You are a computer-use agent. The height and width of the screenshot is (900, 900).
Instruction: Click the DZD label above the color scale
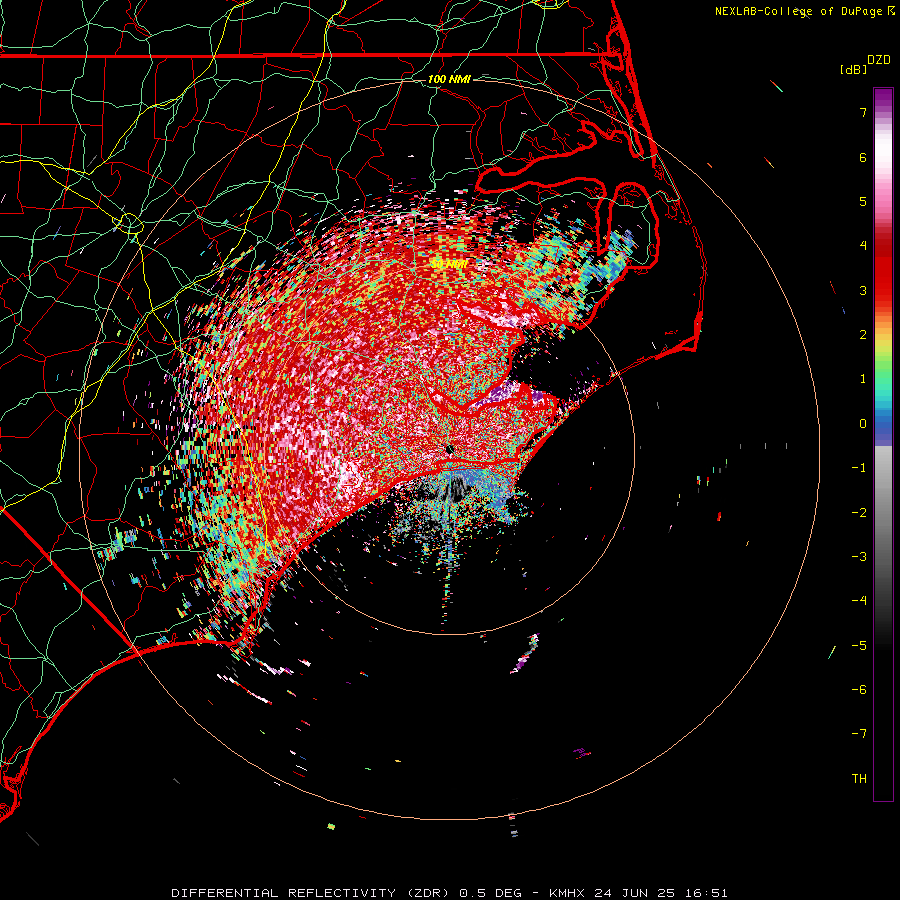click(879, 60)
